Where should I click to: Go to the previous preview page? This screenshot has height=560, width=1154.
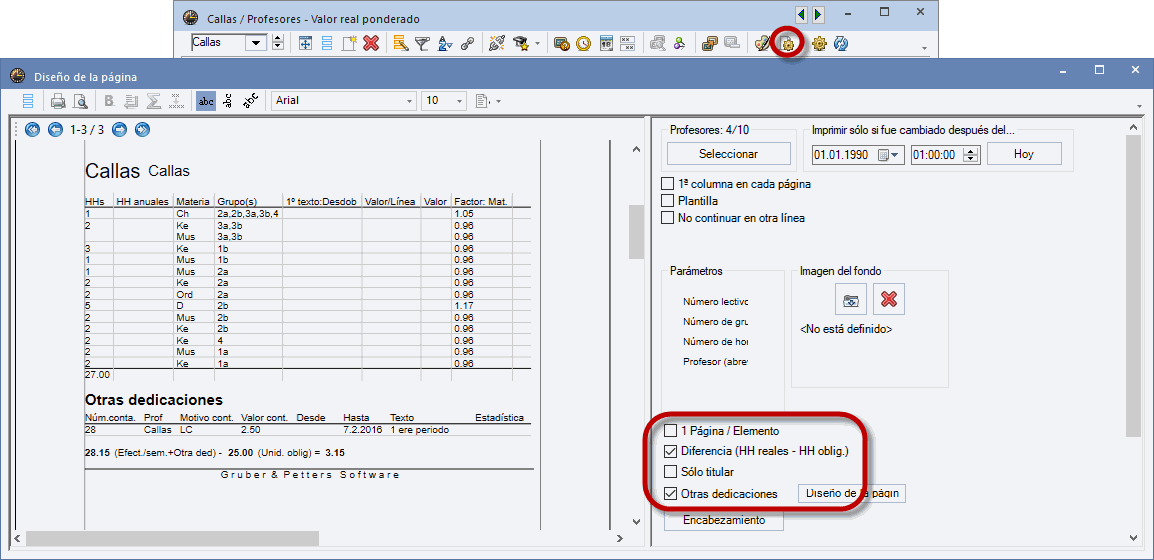pos(55,130)
